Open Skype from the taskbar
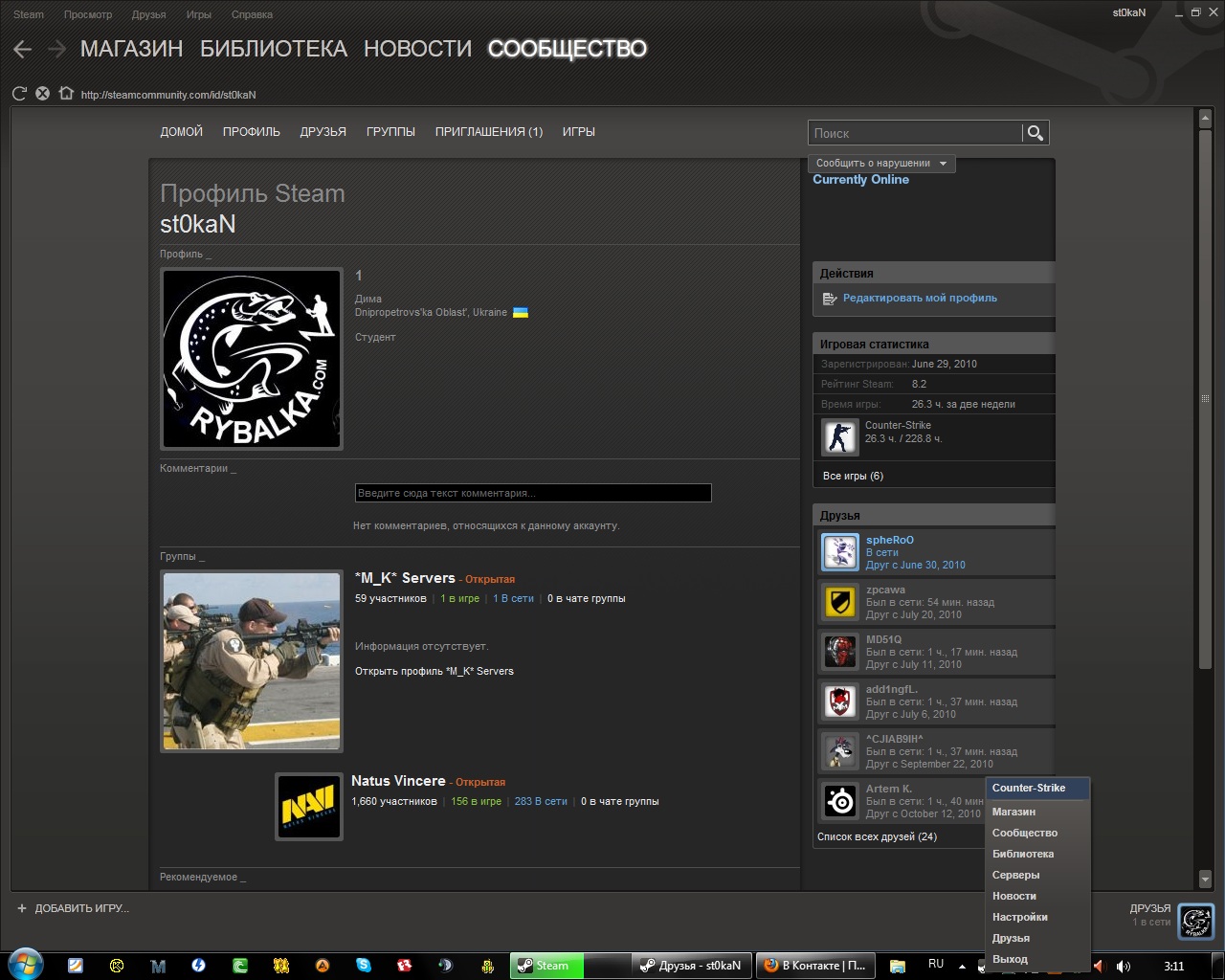This screenshot has width=1225, height=980. click(x=364, y=966)
